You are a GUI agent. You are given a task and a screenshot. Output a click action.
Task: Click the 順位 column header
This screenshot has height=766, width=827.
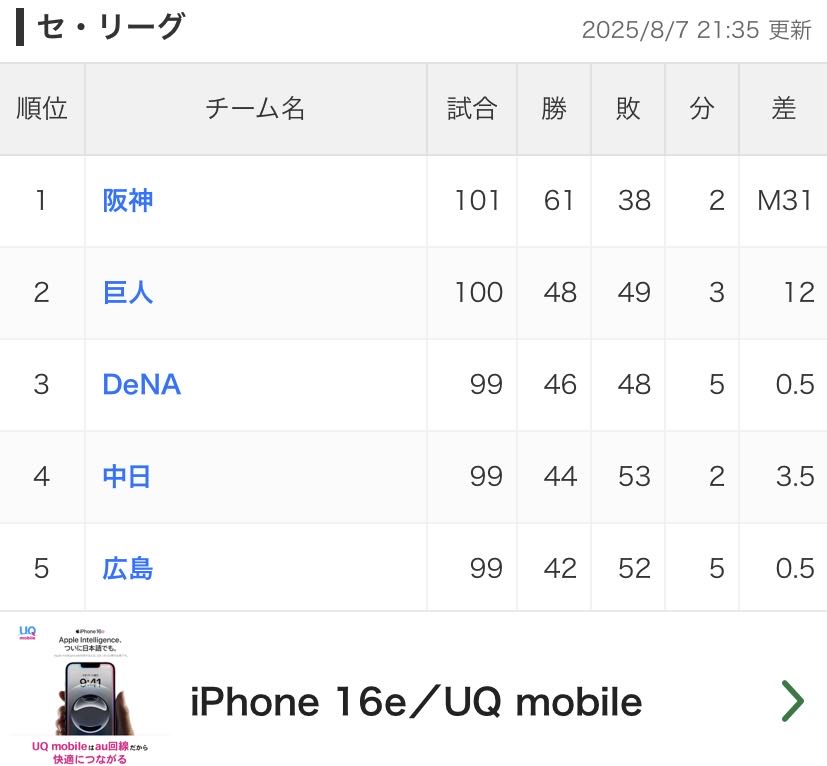pyautogui.click(x=42, y=109)
